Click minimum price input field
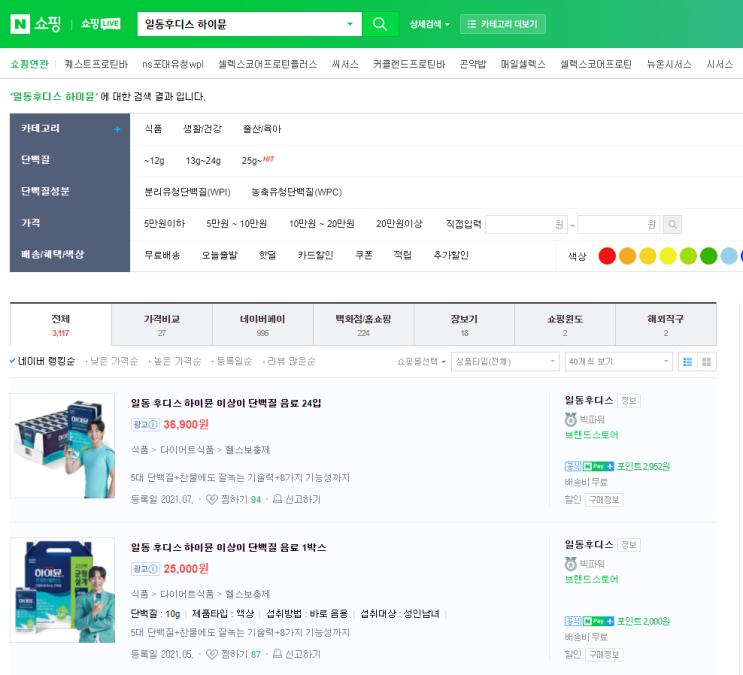Image resolution: width=743 pixels, height=675 pixels. [526, 224]
